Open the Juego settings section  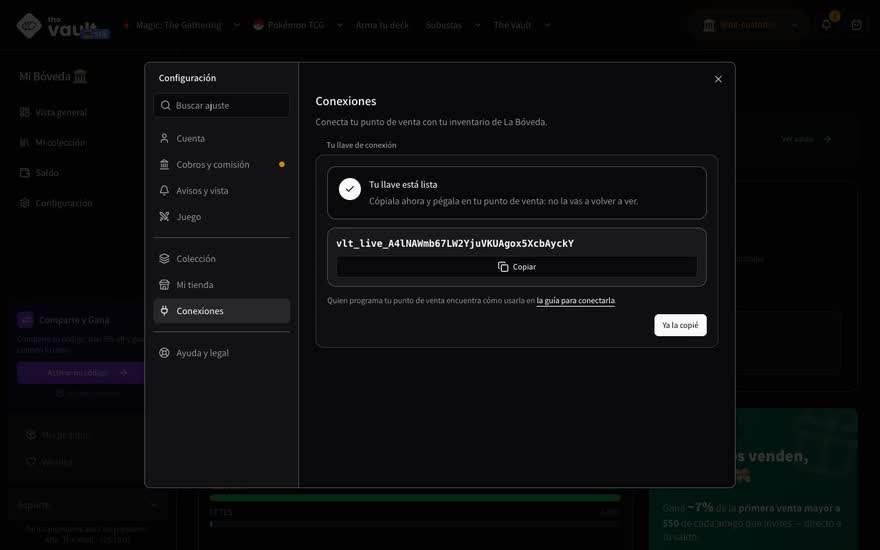point(222,217)
